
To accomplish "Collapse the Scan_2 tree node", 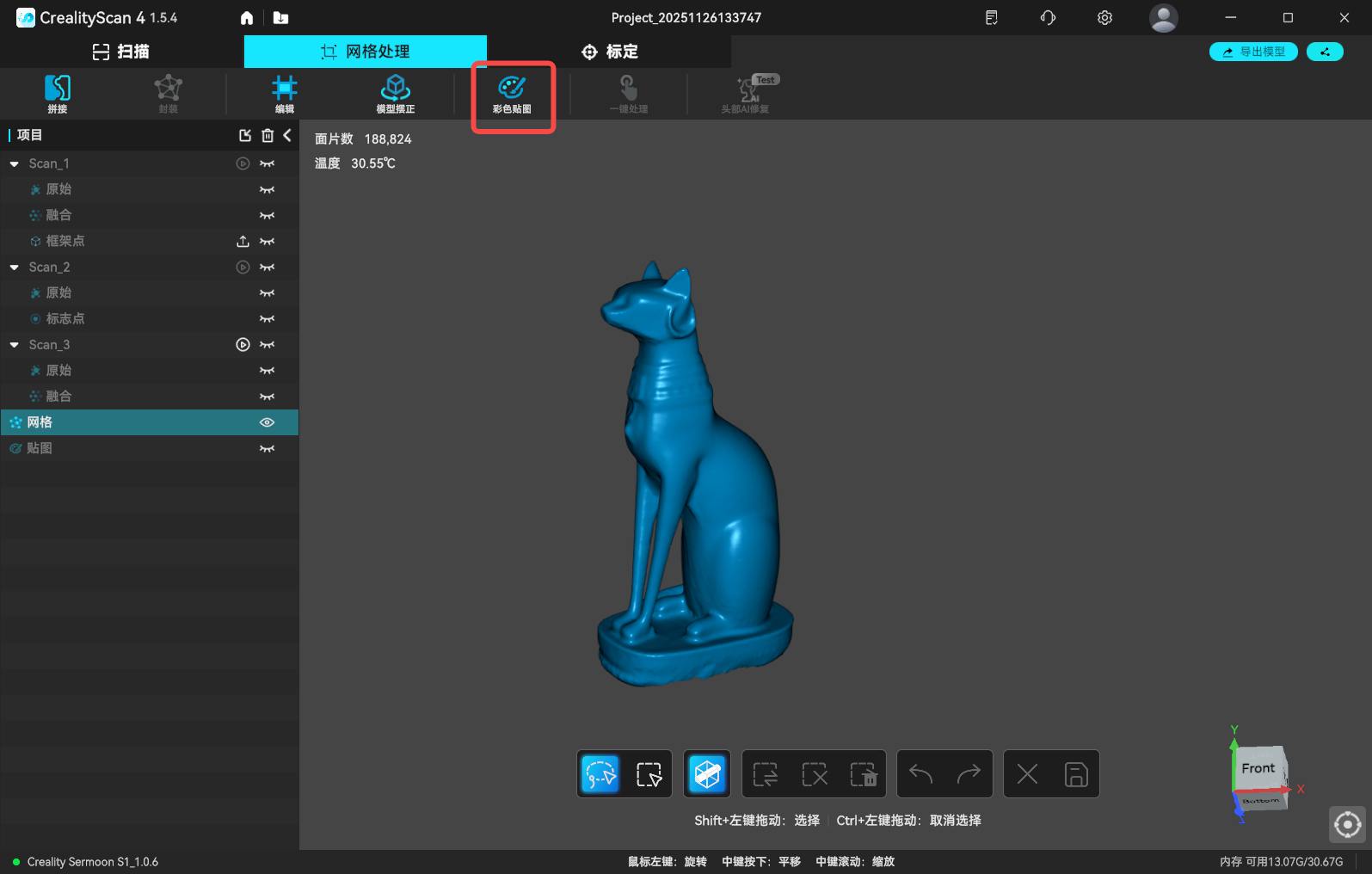I will coord(15,268).
